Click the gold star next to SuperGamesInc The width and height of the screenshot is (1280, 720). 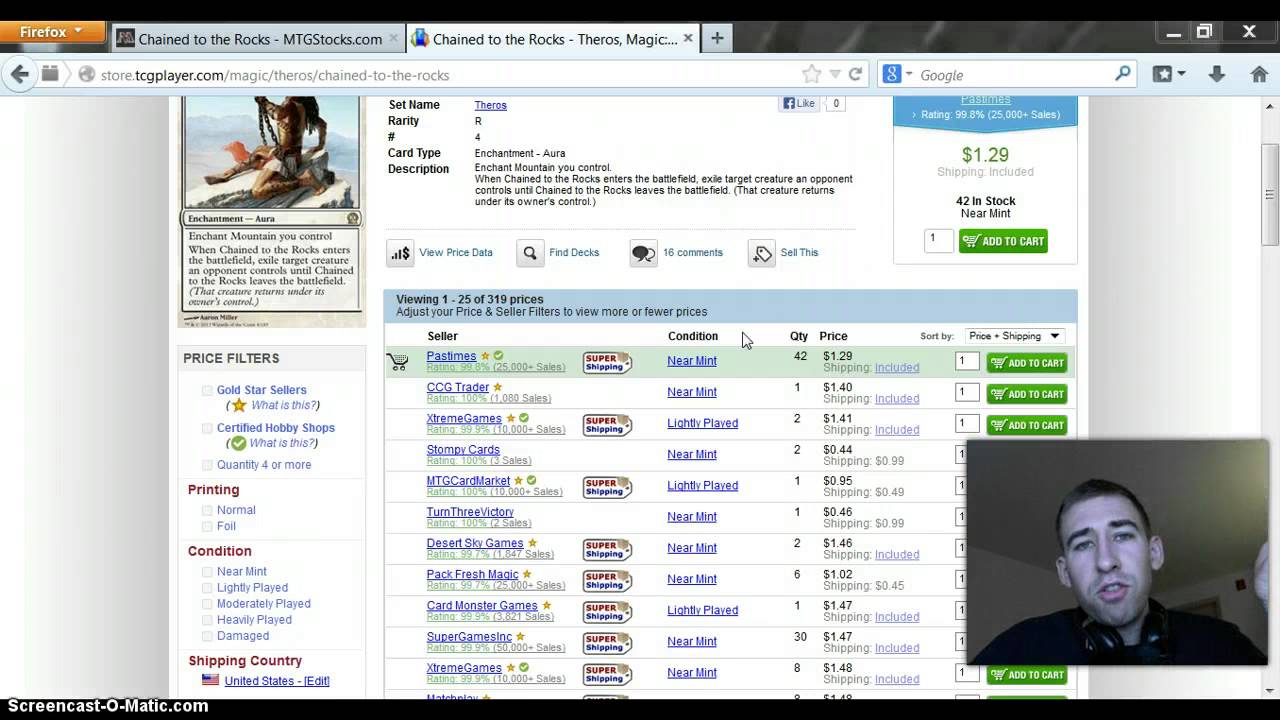click(x=520, y=637)
